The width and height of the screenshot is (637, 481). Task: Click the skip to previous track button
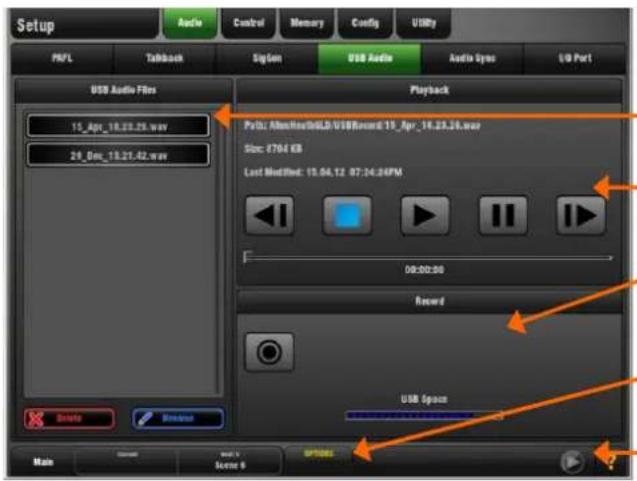[270, 215]
